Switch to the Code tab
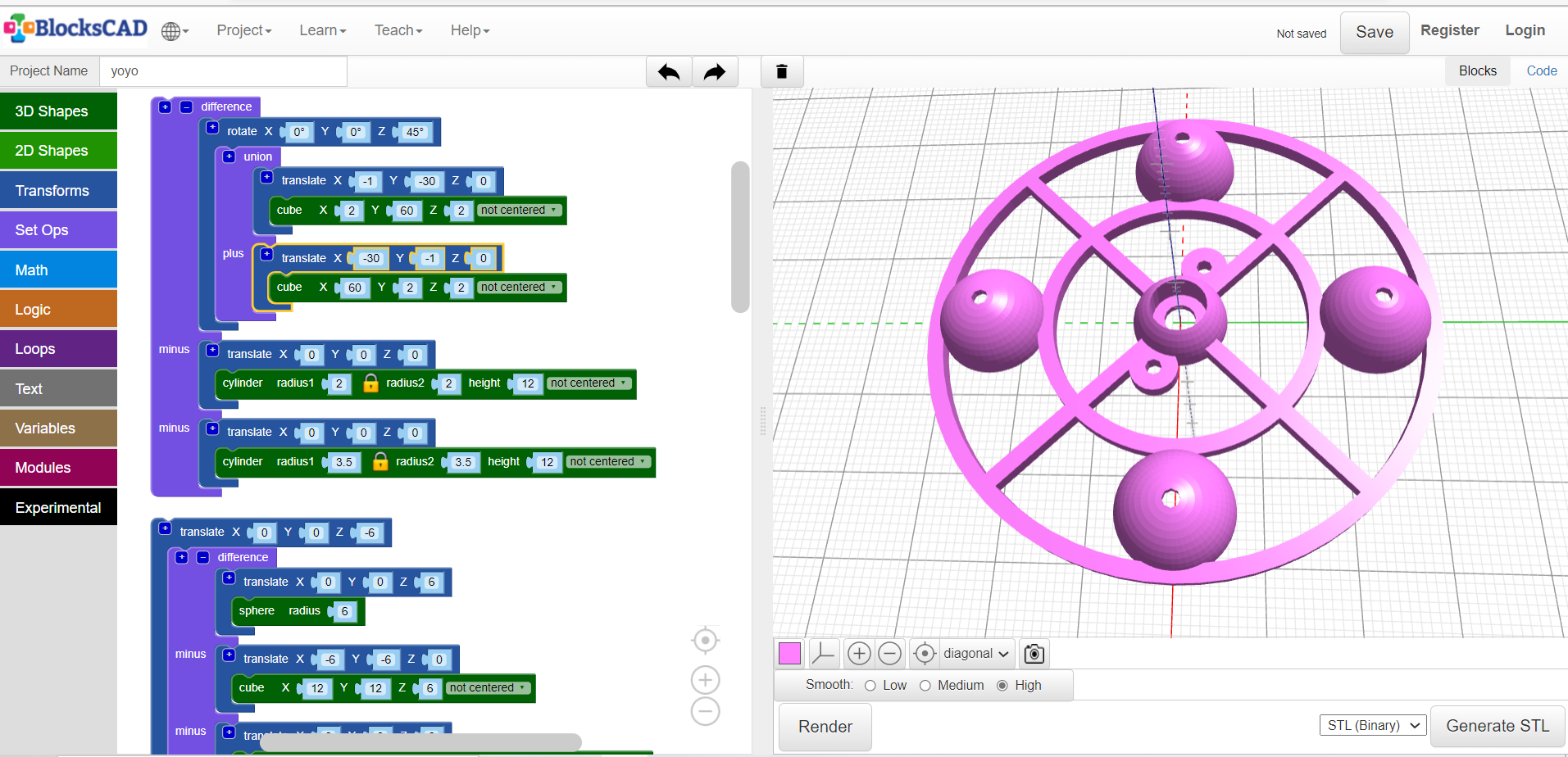The width and height of the screenshot is (1568, 757). click(1540, 70)
